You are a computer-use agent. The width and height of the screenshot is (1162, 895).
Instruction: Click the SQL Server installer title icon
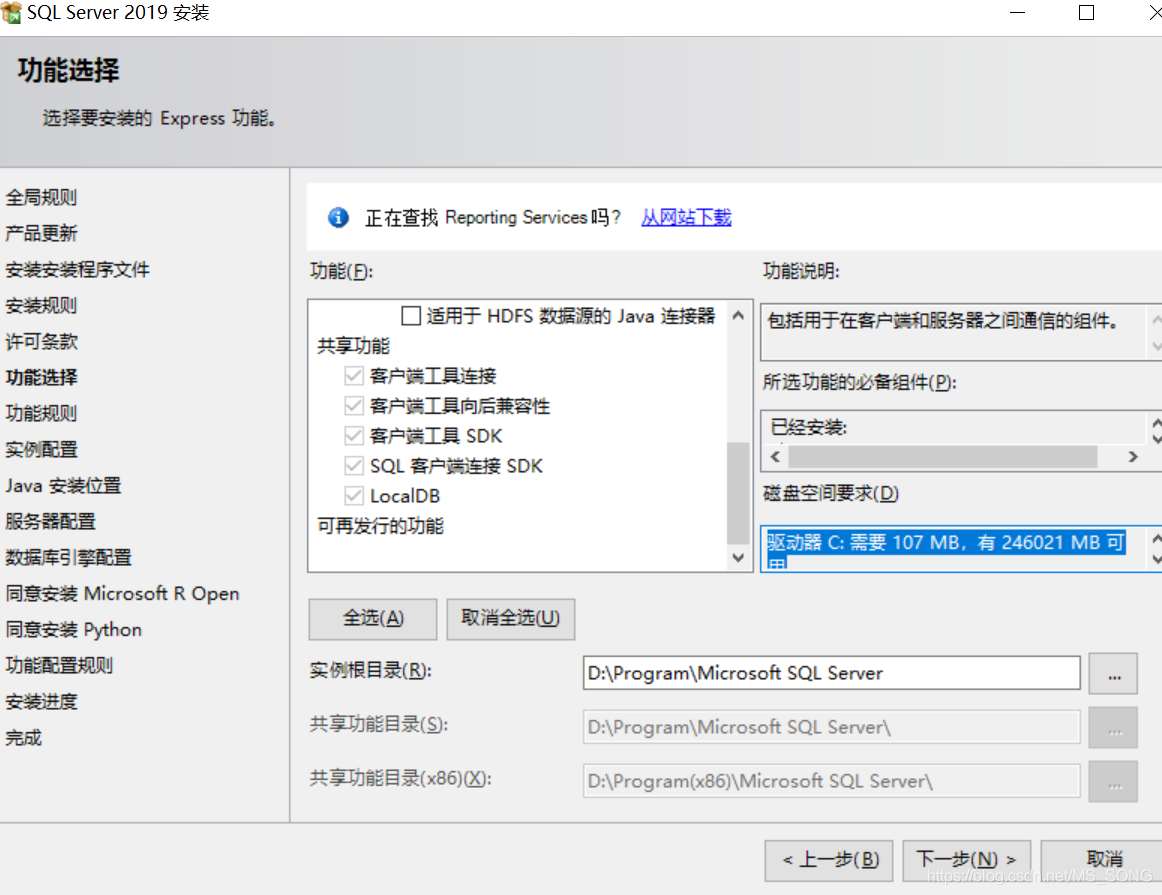click(11, 13)
